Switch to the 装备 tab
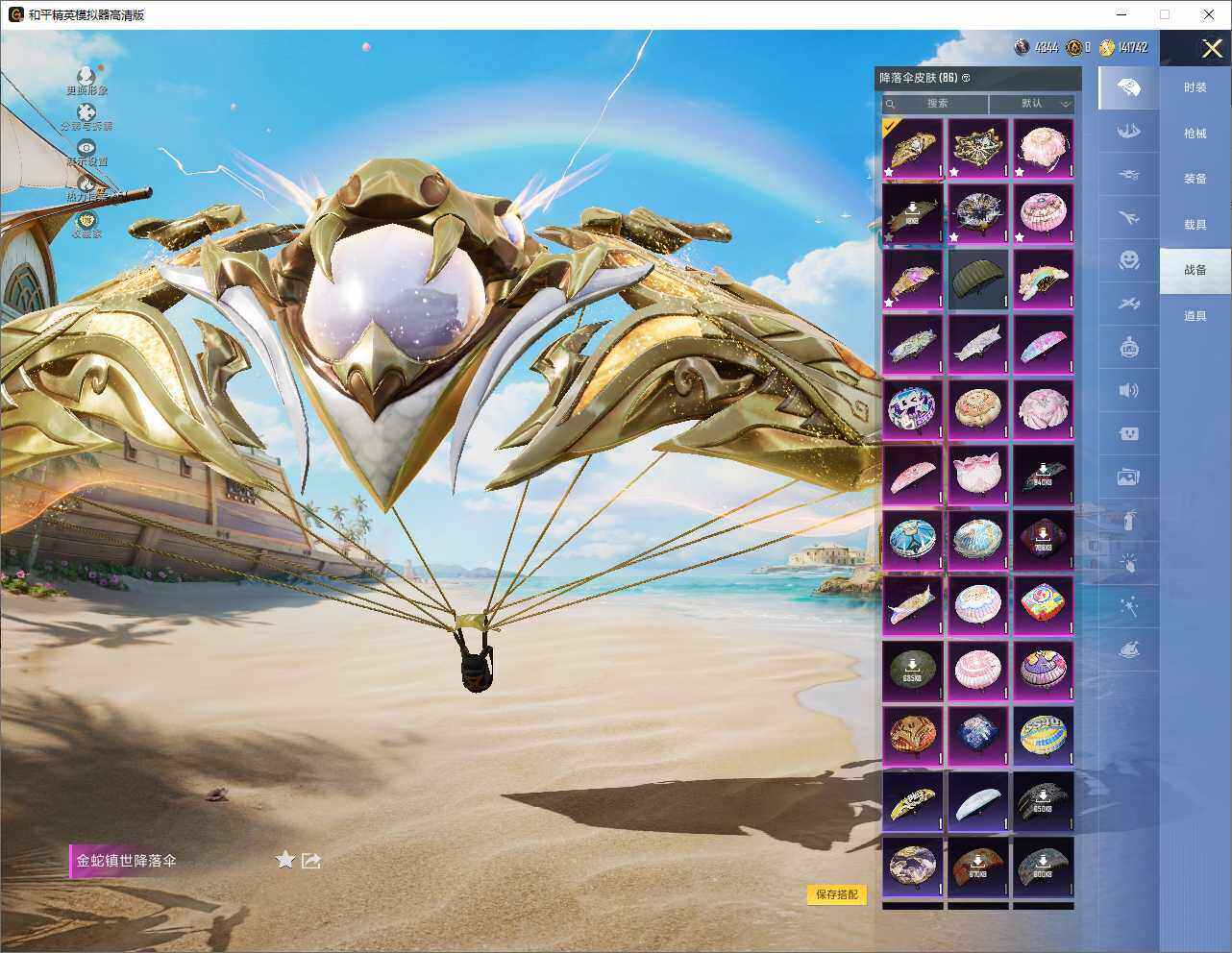The width and height of the screenshot is (1232, 953). coord(1195,179)
